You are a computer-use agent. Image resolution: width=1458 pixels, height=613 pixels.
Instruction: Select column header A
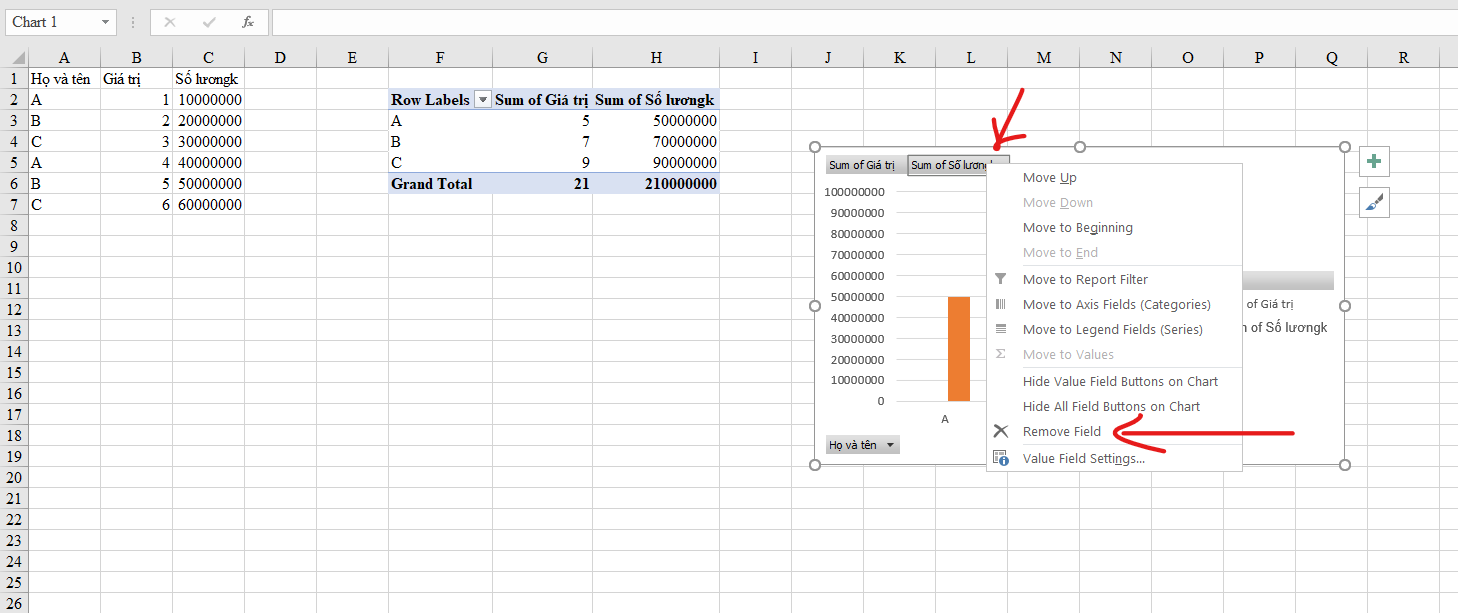coord(65,58)
